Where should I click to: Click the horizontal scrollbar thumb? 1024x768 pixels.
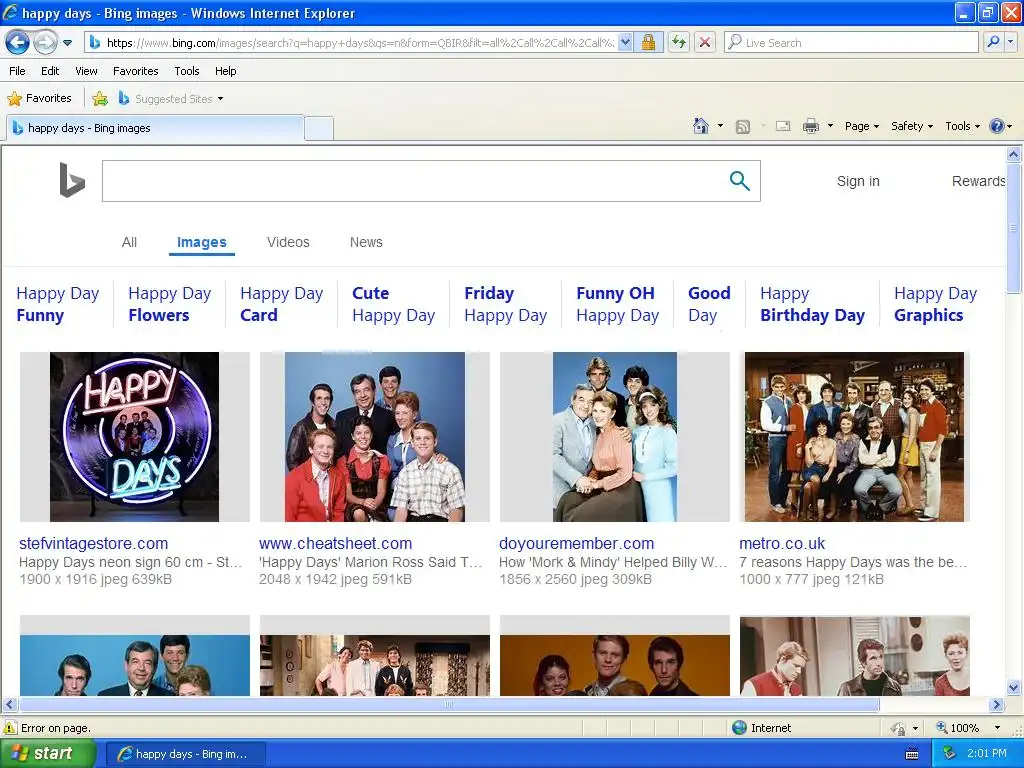click(x=449, y=705)
